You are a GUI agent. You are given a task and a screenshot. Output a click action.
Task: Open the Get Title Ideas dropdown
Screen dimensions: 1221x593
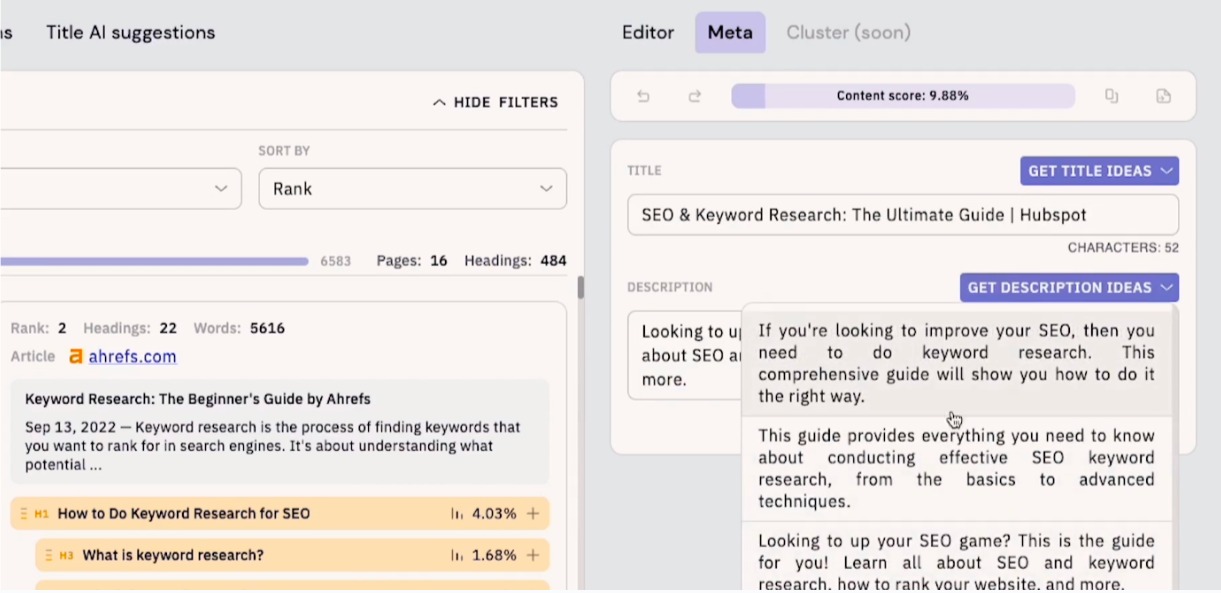tap(1099, 171)
